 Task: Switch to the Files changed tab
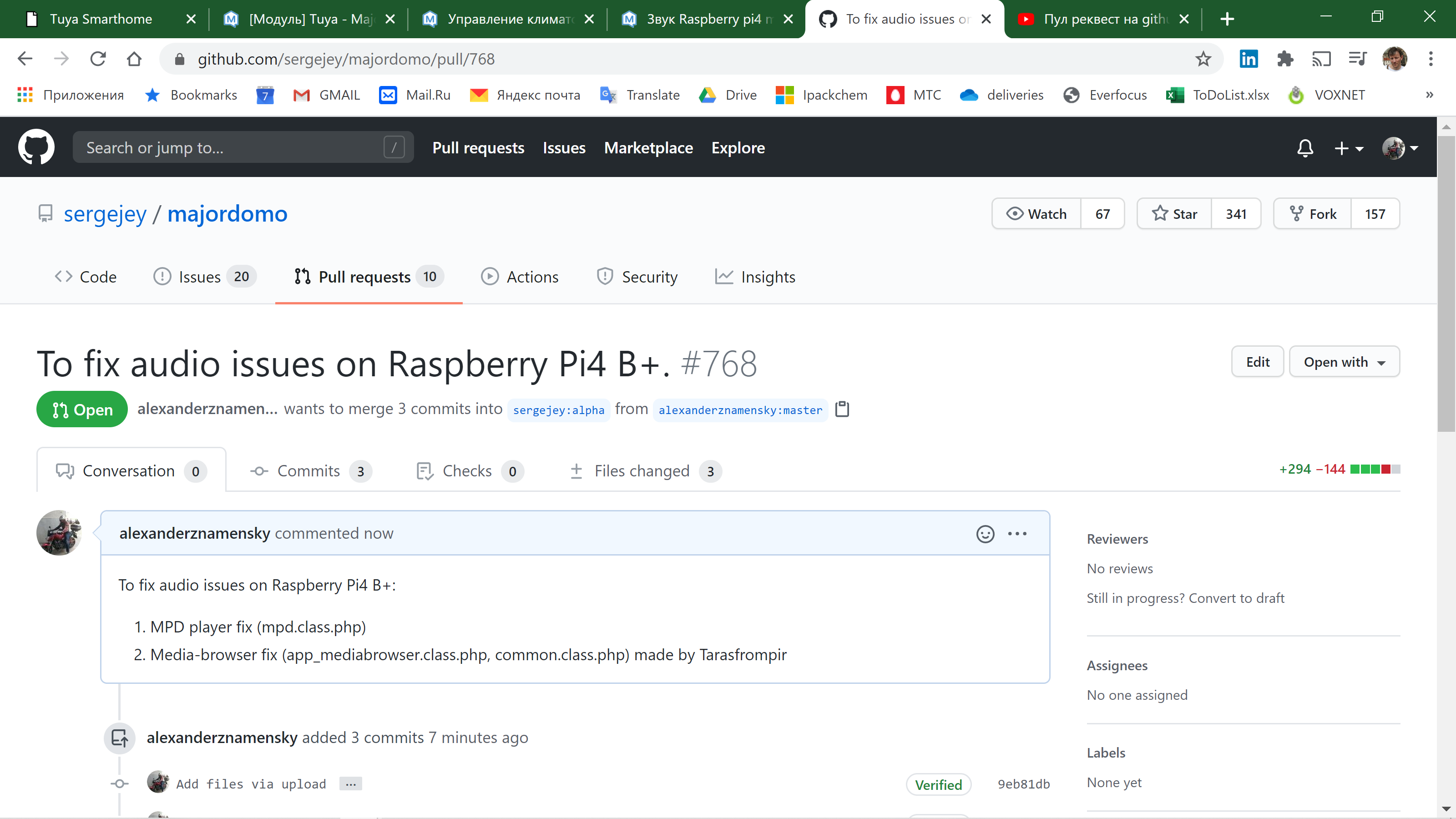pos(642,471)
